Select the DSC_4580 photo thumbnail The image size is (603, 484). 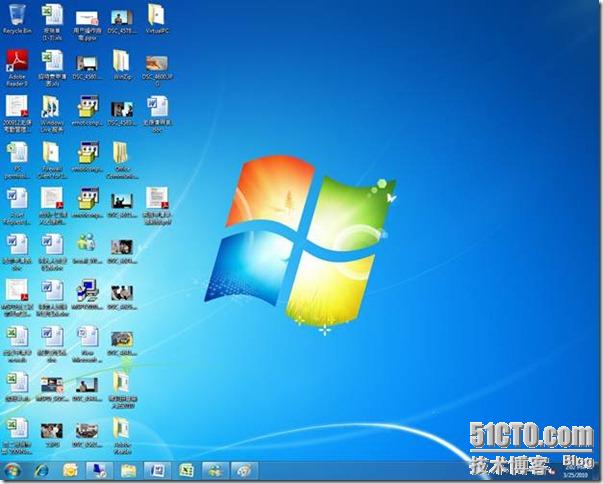pos(87,67)
